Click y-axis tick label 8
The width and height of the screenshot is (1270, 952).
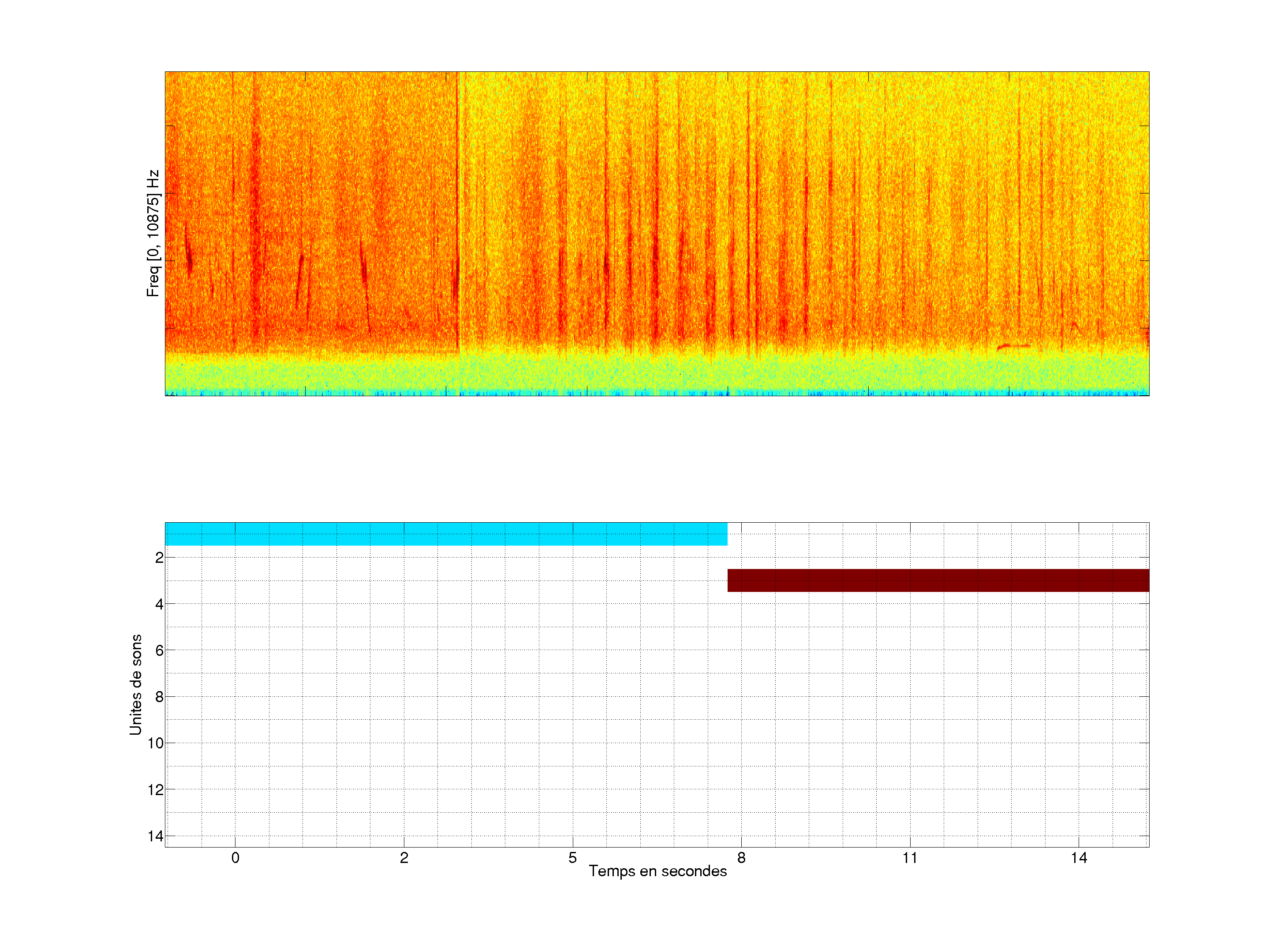[159, 697]
